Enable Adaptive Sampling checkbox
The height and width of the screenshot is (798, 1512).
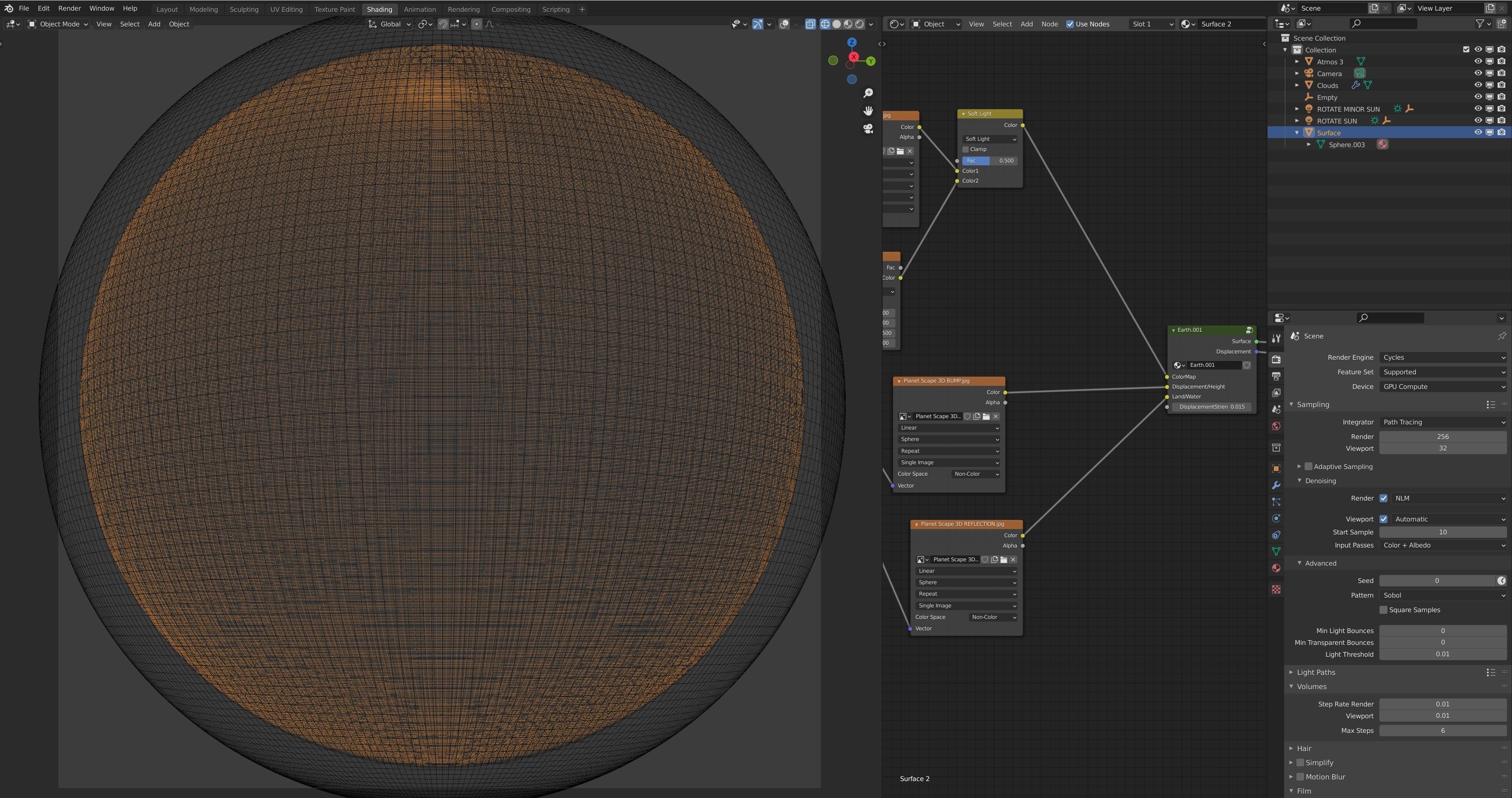pyautogui.click(x=1308, y=466)
